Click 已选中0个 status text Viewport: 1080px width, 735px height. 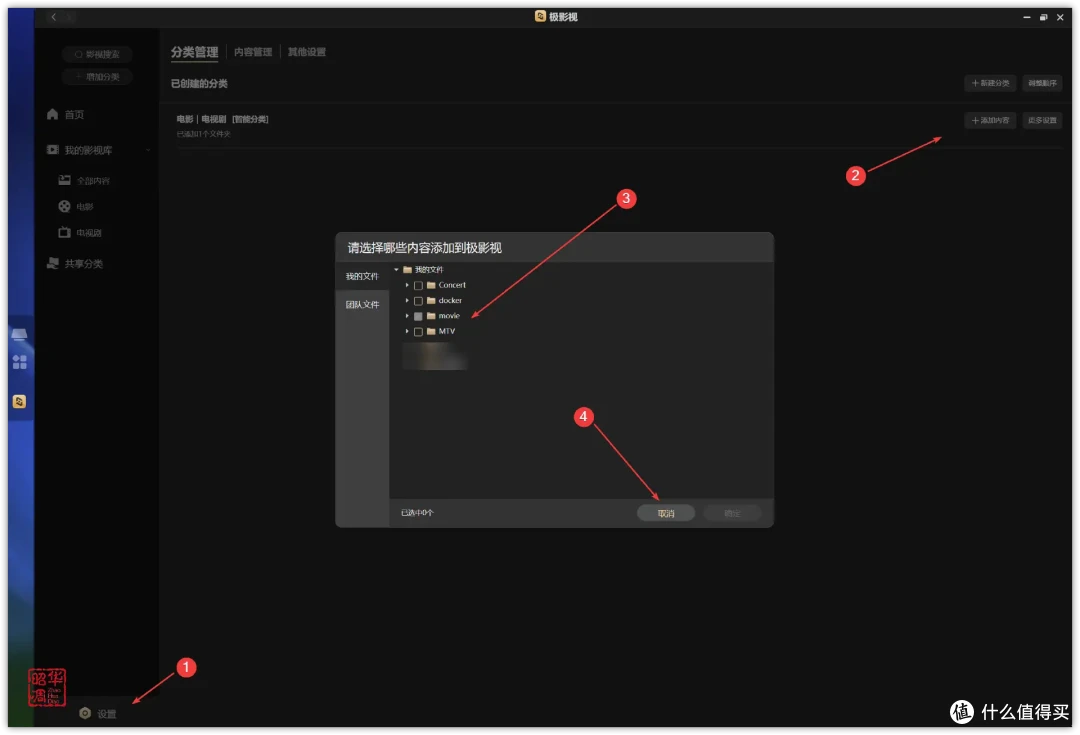click(x=417, y=513)
